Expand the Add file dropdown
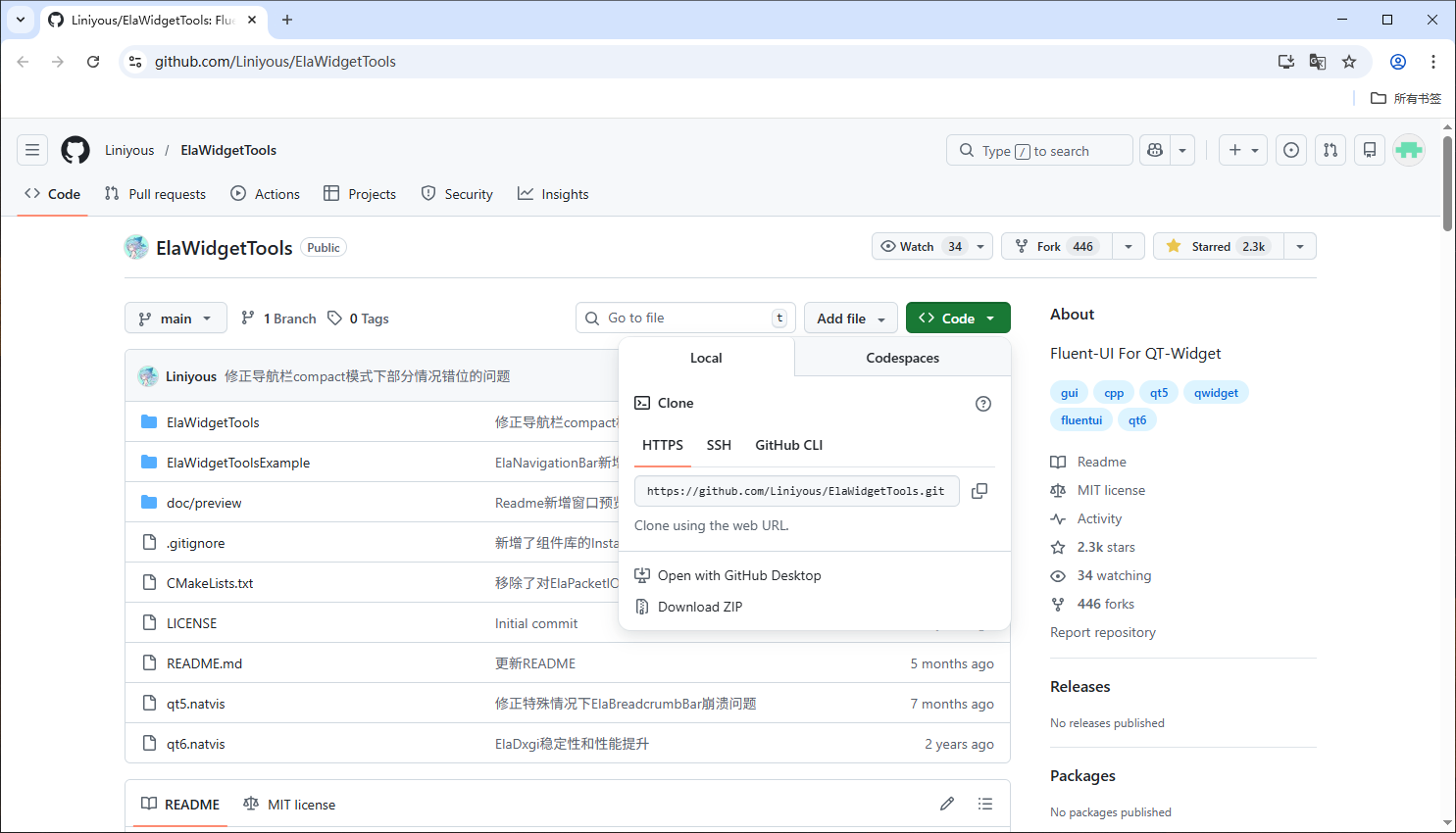The width and height of the screenshot is (1456, 833). 851,318
